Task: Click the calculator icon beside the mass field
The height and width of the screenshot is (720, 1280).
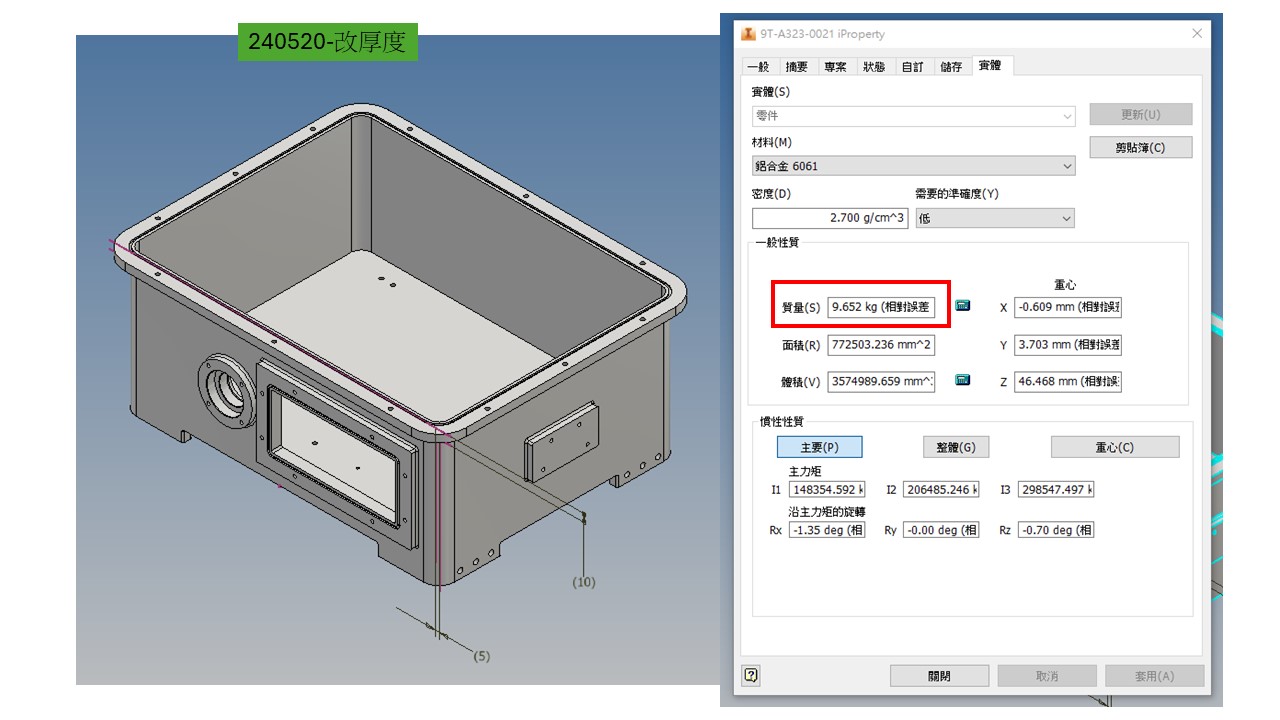Action: 962,306
